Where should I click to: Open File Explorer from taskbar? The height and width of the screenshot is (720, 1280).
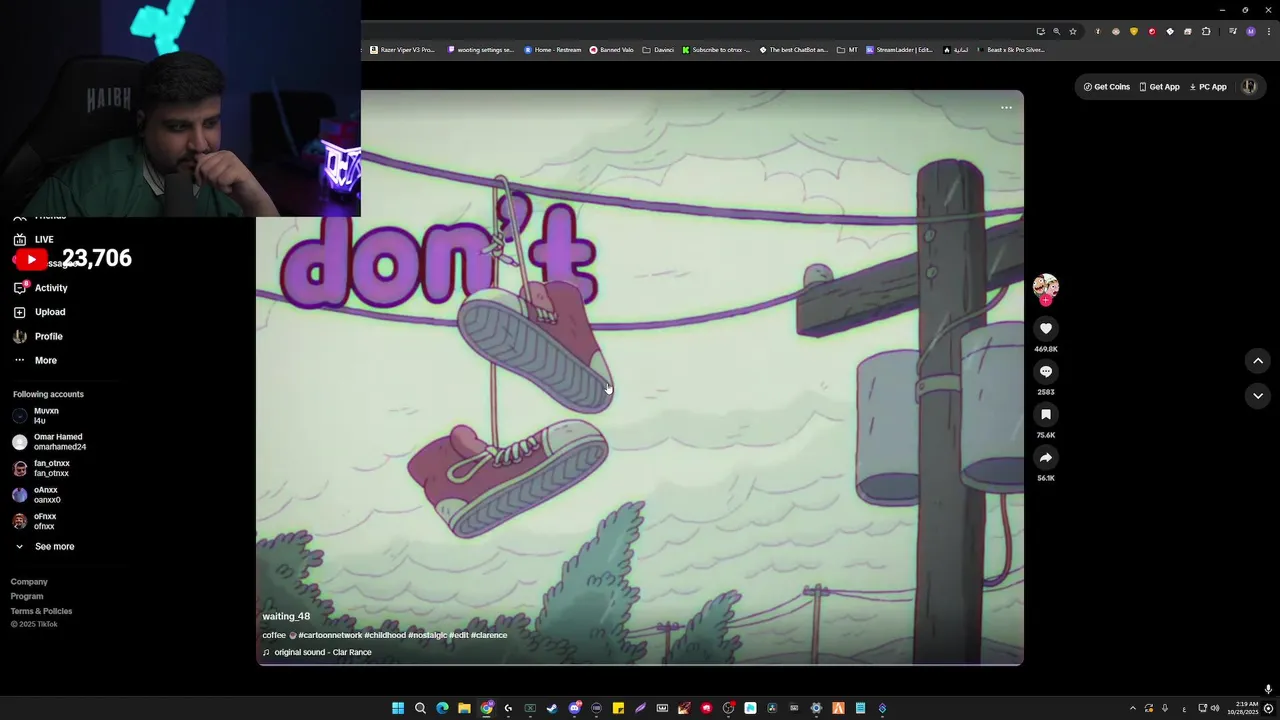click(x=464, y=708)
